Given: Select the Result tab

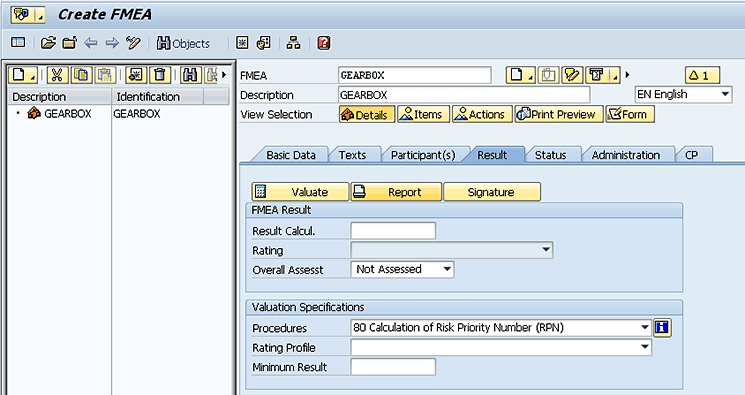Looking at the screenshot, I should (492, 155).
